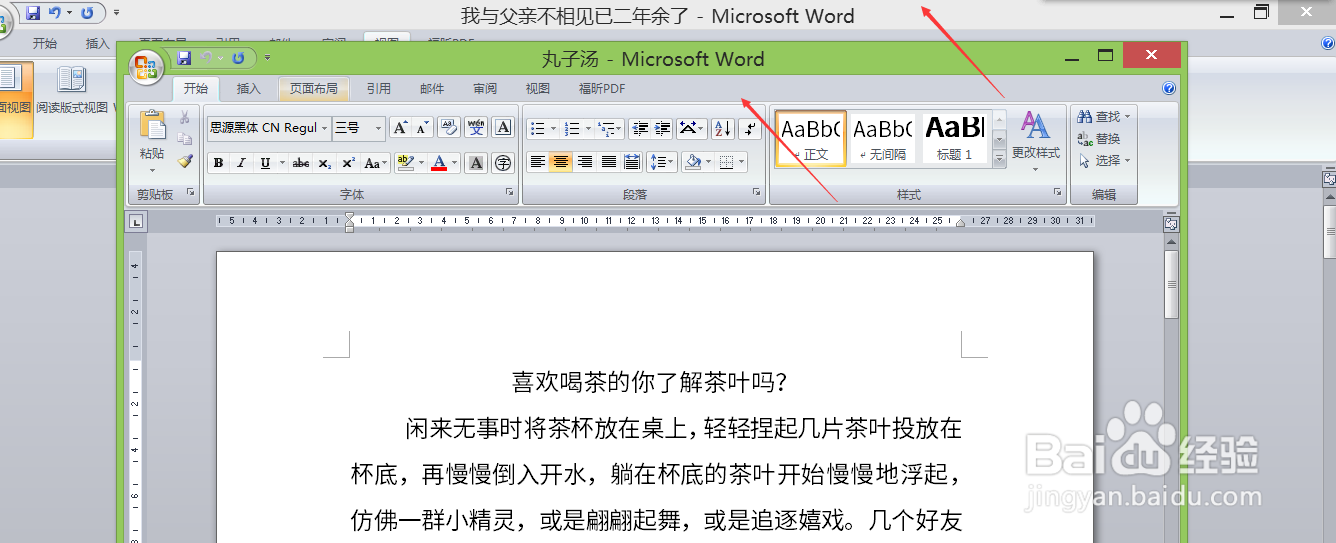Grow font size with the larger A
1336x543 pixels.
coord(399,128)
